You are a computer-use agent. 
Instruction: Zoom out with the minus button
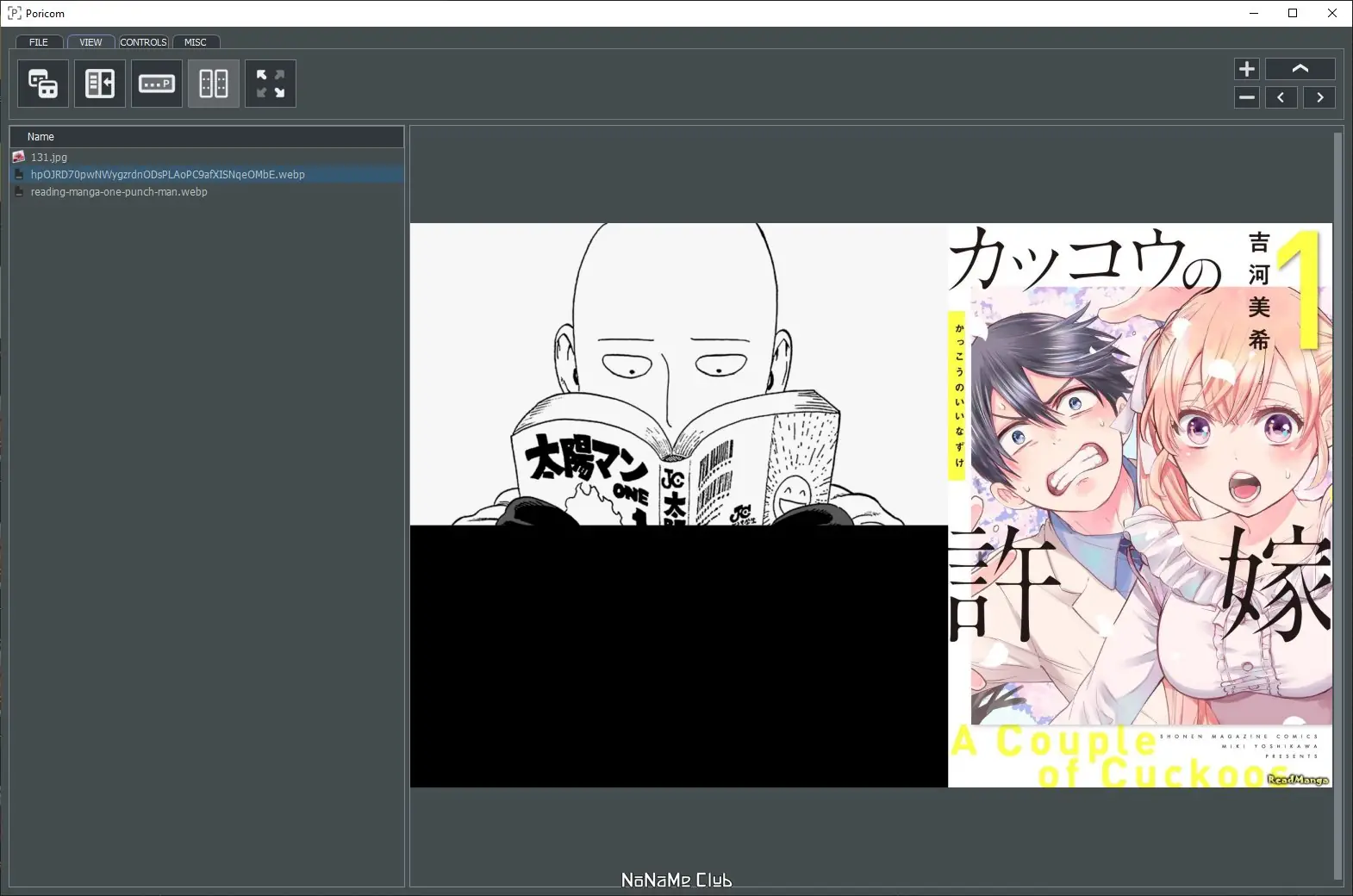point(1247,97)
